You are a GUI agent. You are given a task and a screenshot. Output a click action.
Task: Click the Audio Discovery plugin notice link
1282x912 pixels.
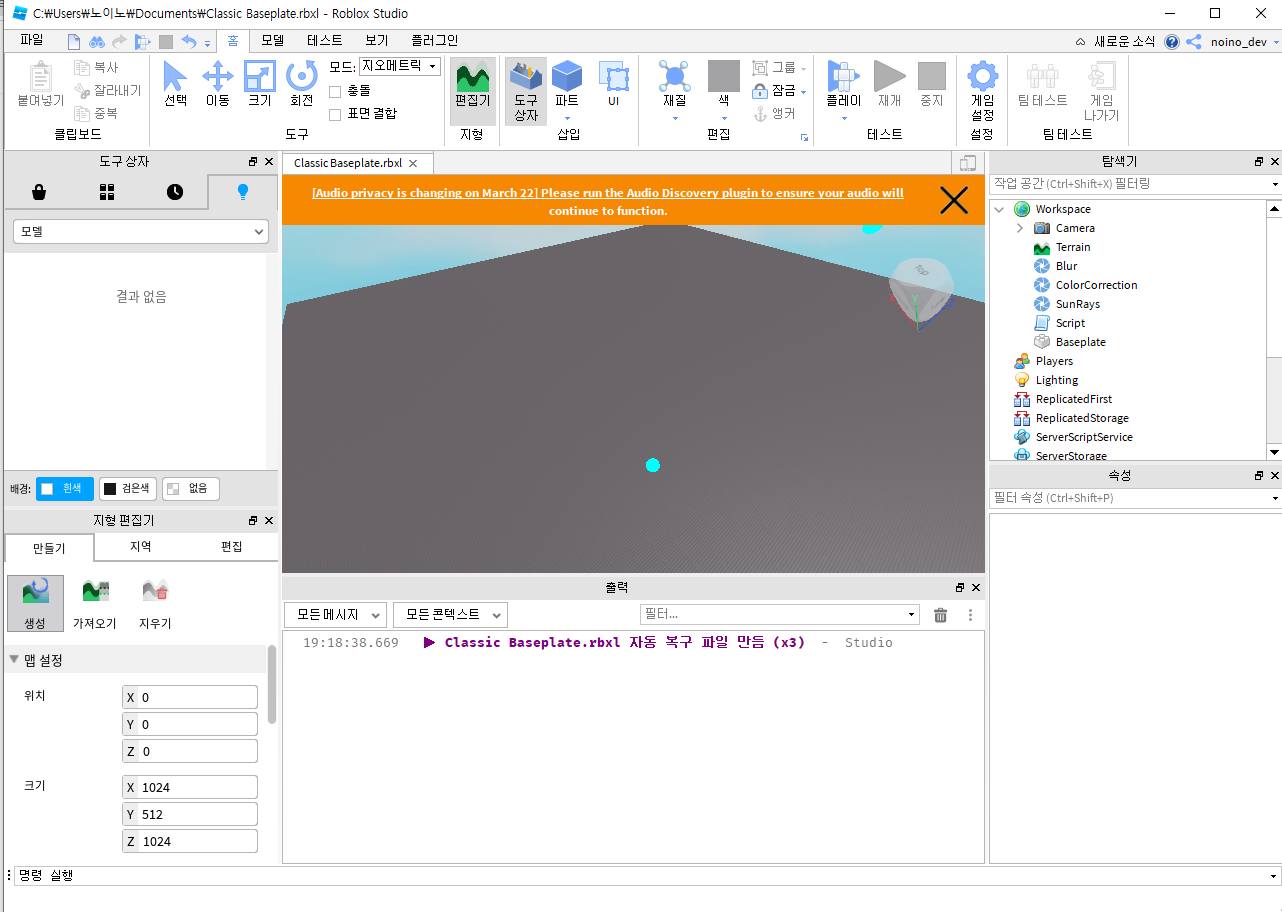(608, 202)
